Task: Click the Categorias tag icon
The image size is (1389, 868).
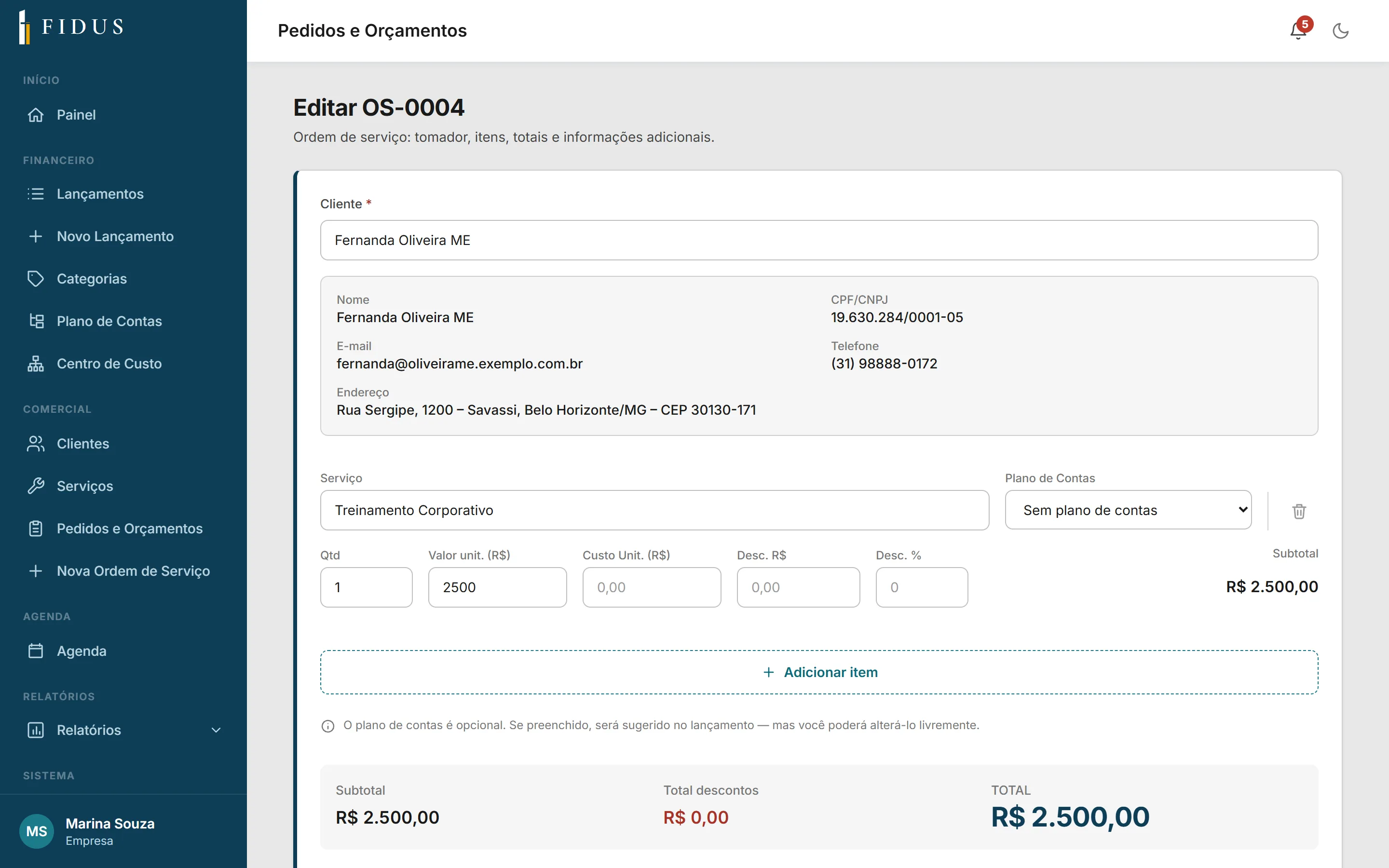Action: (36, 279)
